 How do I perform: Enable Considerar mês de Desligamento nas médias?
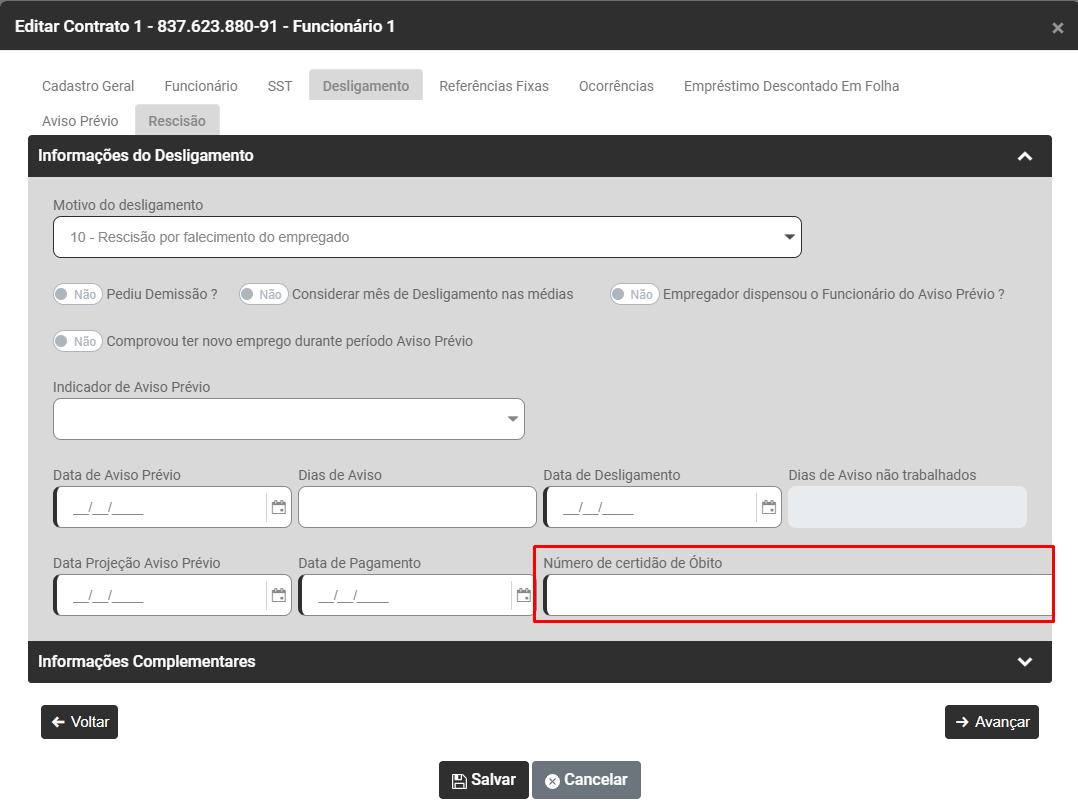click(263, 295)
